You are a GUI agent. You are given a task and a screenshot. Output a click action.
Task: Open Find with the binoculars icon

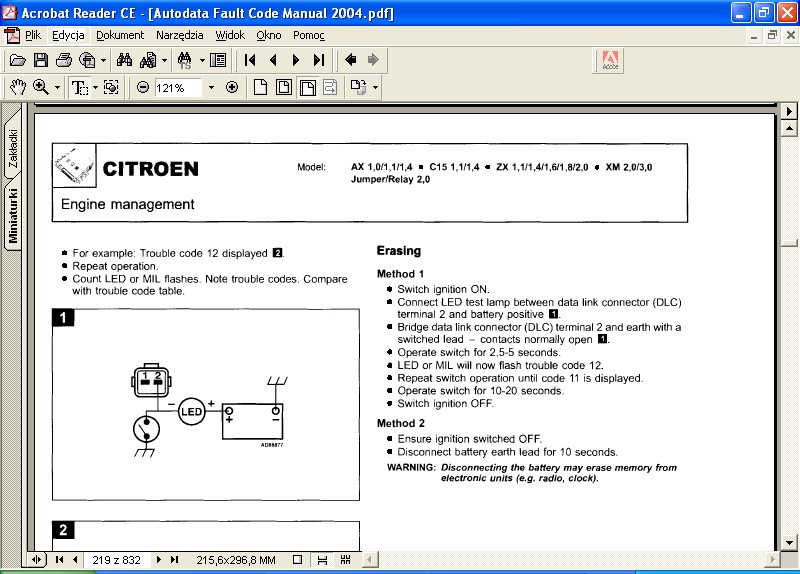[124, 60]
